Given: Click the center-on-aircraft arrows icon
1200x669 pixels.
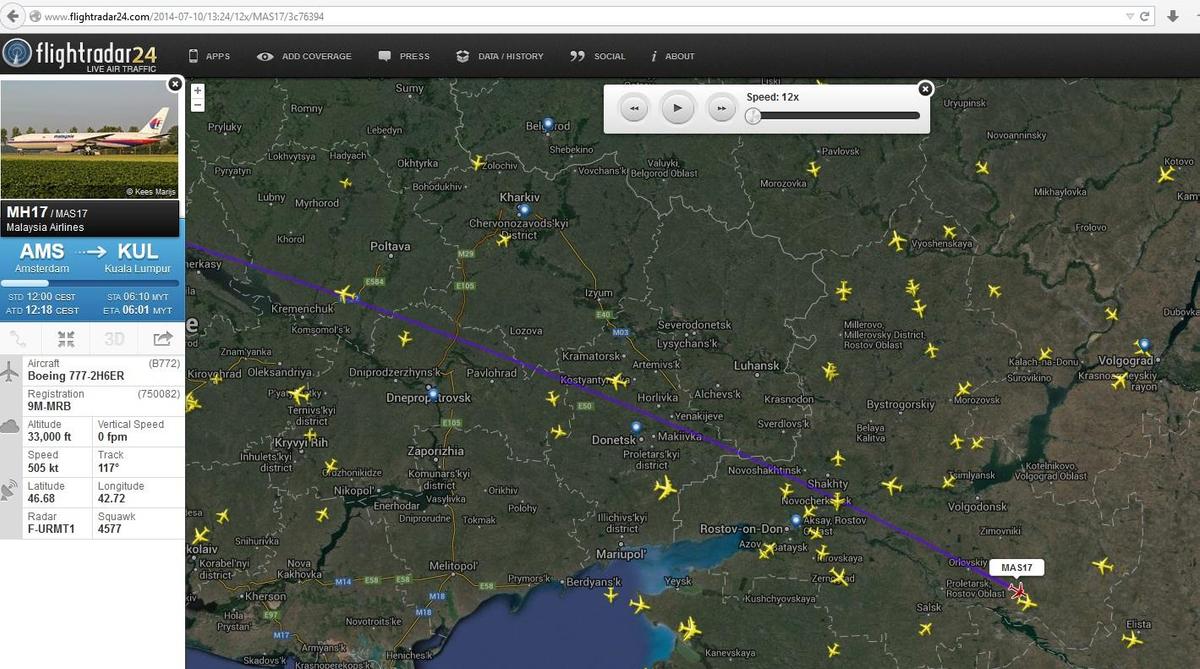Looking at the screenshot, I should [x=66, y=339].
